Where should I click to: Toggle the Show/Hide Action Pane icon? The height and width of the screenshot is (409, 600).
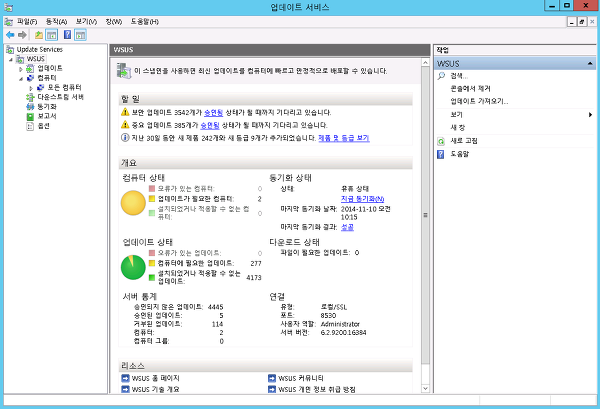(x=80, y=35)
